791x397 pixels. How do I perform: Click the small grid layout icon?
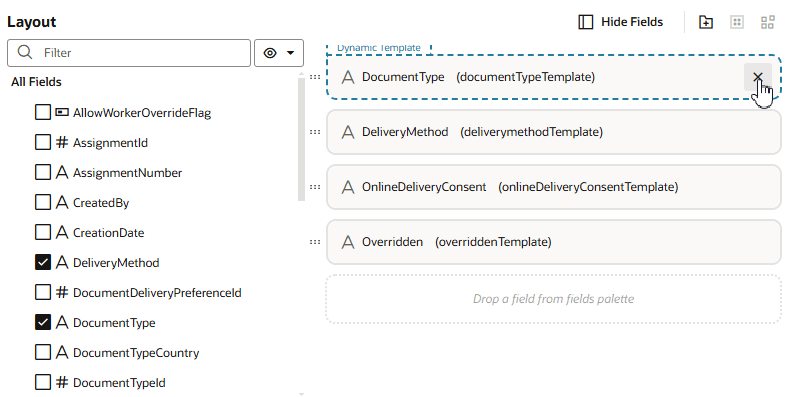point(737,22)
